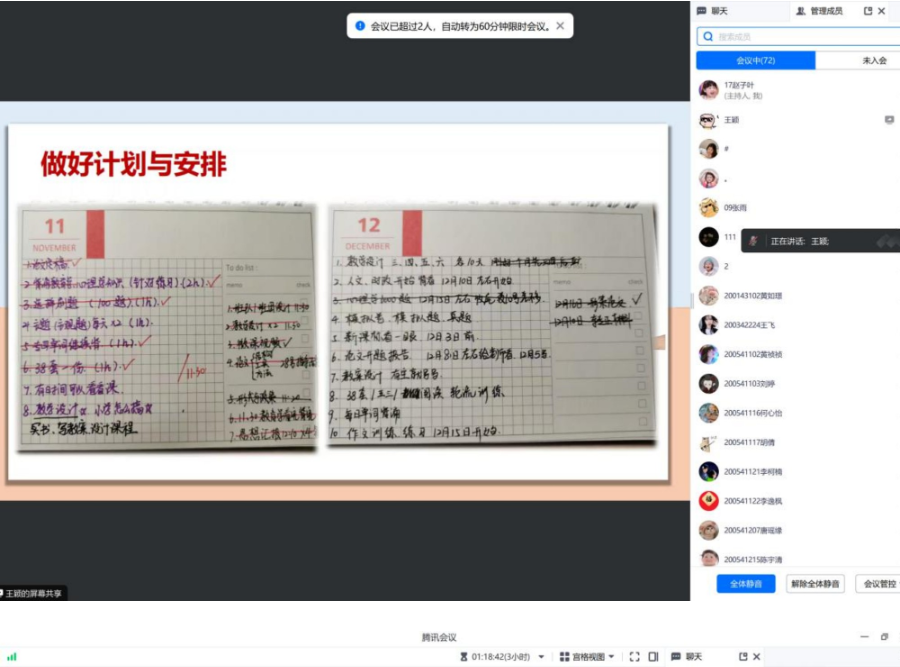
Task: Click the green network signal indicator
Action: (x=12, y=657)
